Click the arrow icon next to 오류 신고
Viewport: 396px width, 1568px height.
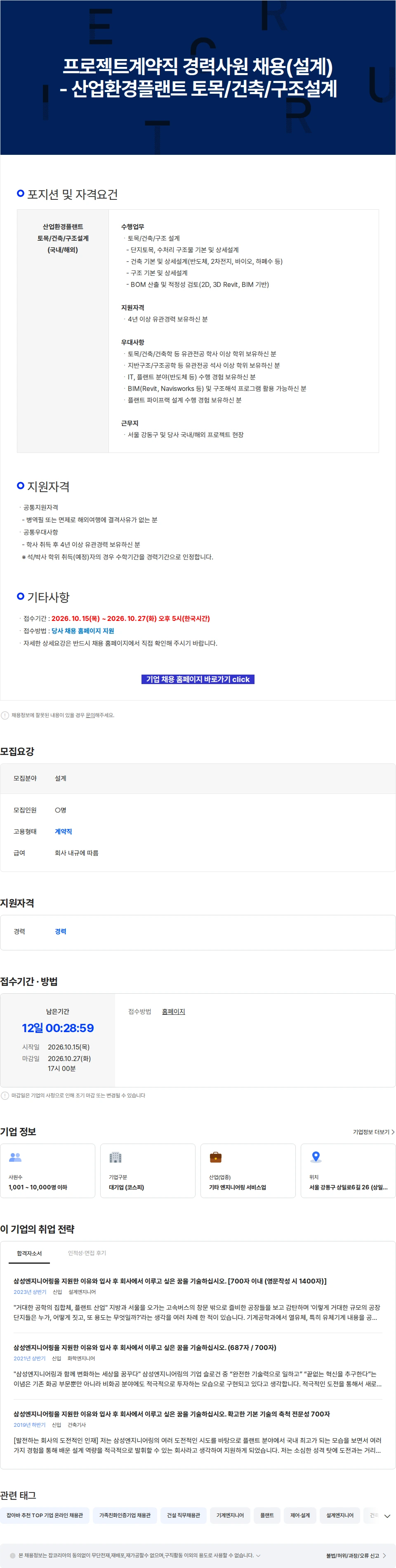[384, 1555]
